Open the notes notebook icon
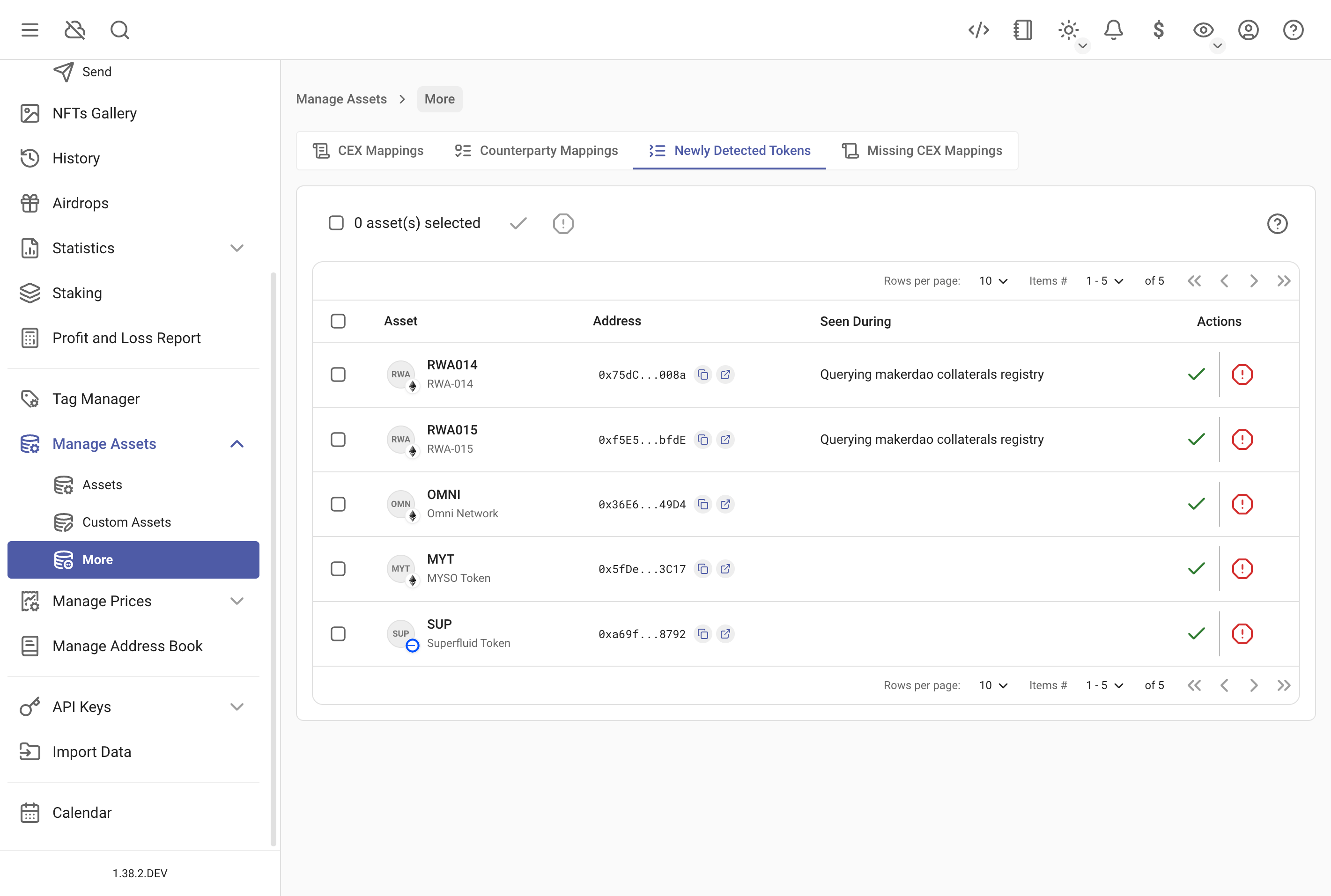The height and width of the screenshot is (896, 1331). (x=1023, y=29)
